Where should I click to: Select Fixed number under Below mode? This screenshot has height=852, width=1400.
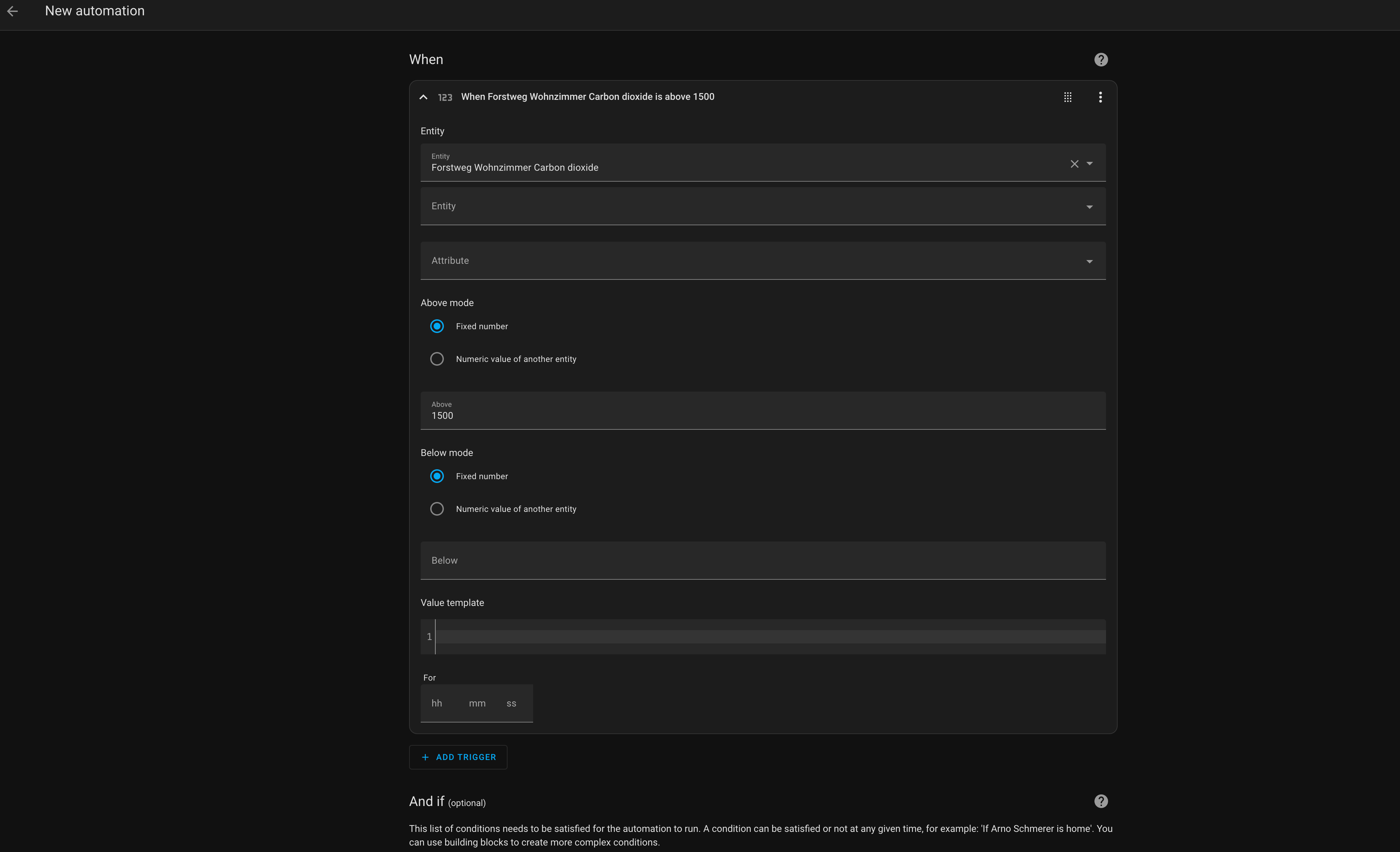437,476
